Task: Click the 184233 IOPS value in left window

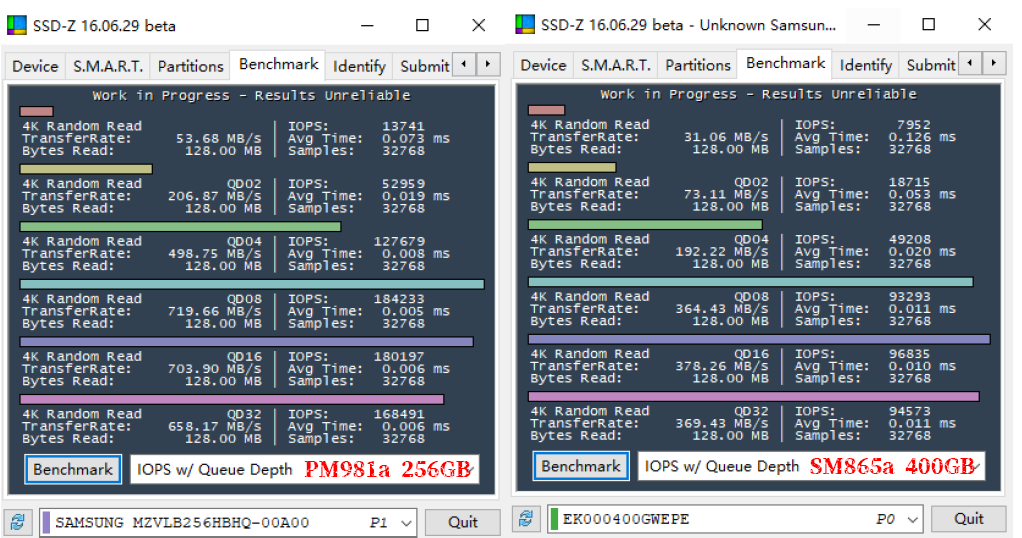Action: click(x=399, y=299)
